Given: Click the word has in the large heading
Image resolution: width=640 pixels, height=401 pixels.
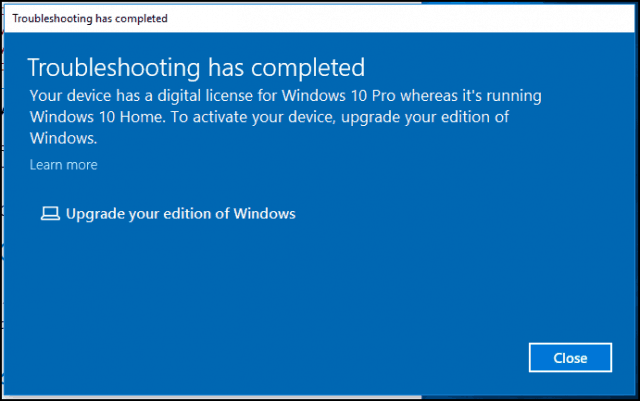Looking at the screenshot, I should click(x=226, y=68).
